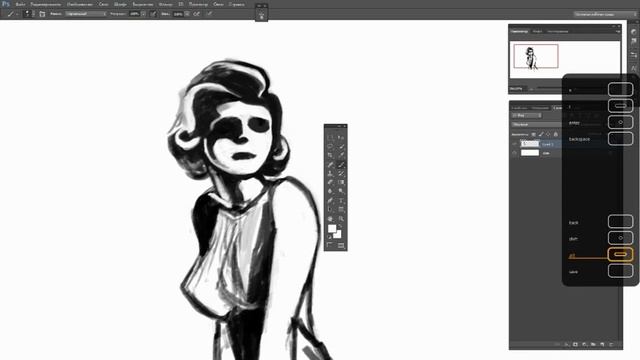Open the workspace switcher dropdown

pyautogui.click(x=605, y=14)
